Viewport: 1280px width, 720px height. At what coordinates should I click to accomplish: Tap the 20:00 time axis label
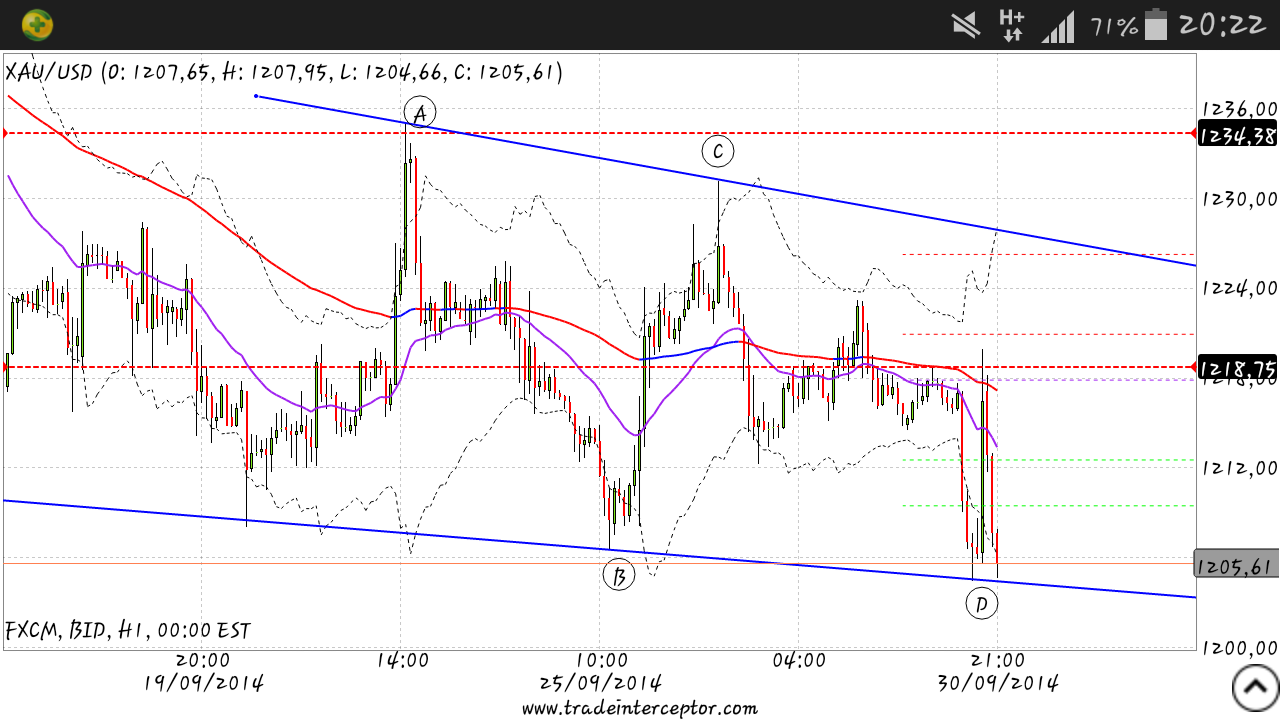point(203,660)
